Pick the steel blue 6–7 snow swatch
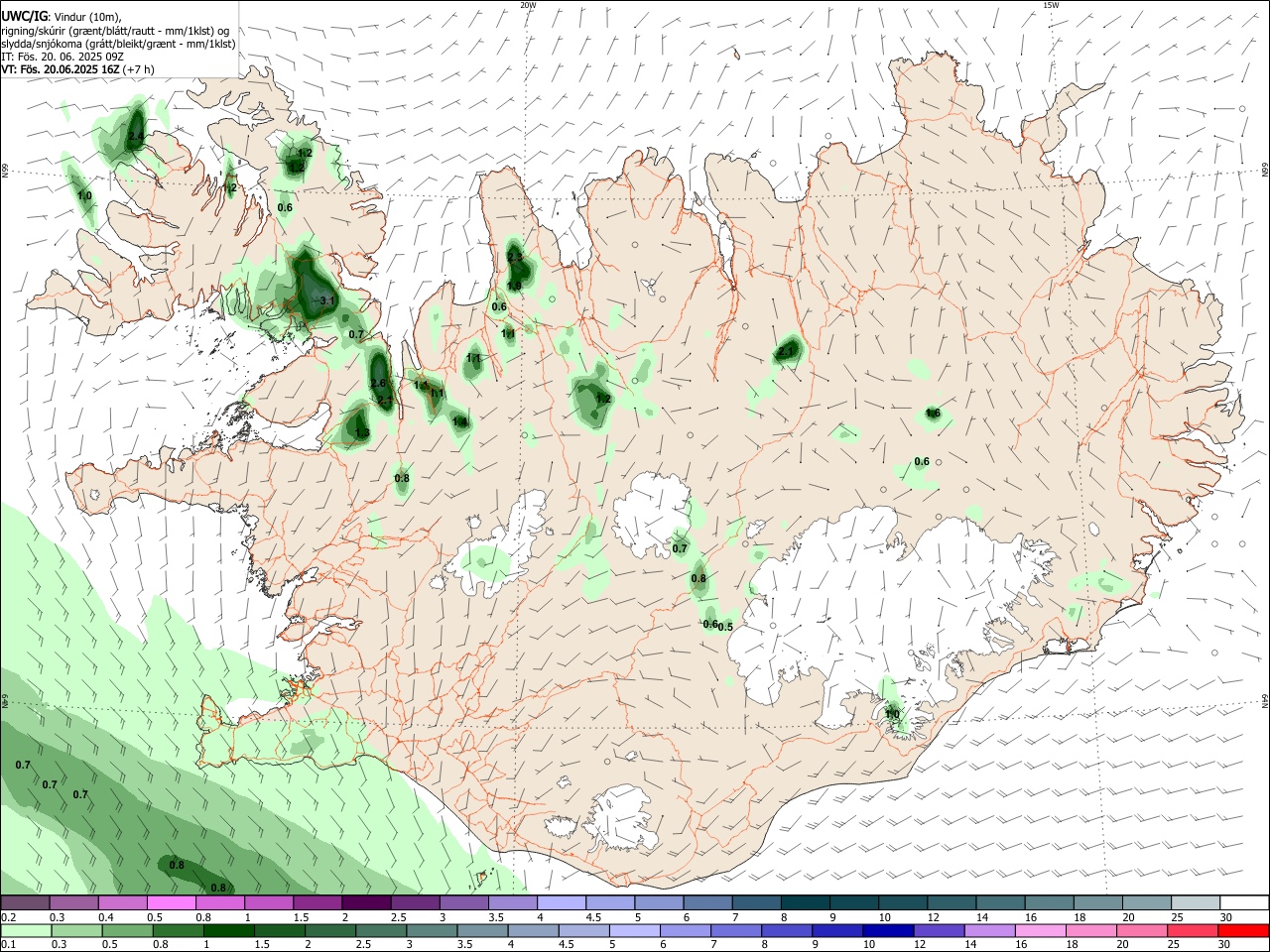The height and width of the screenshot is (952, 1270). point(708,902)
